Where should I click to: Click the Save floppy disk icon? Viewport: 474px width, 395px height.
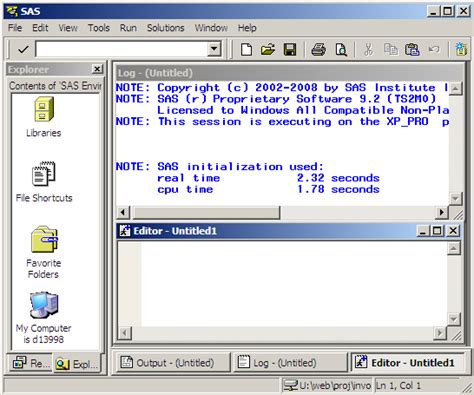(290, 50)
